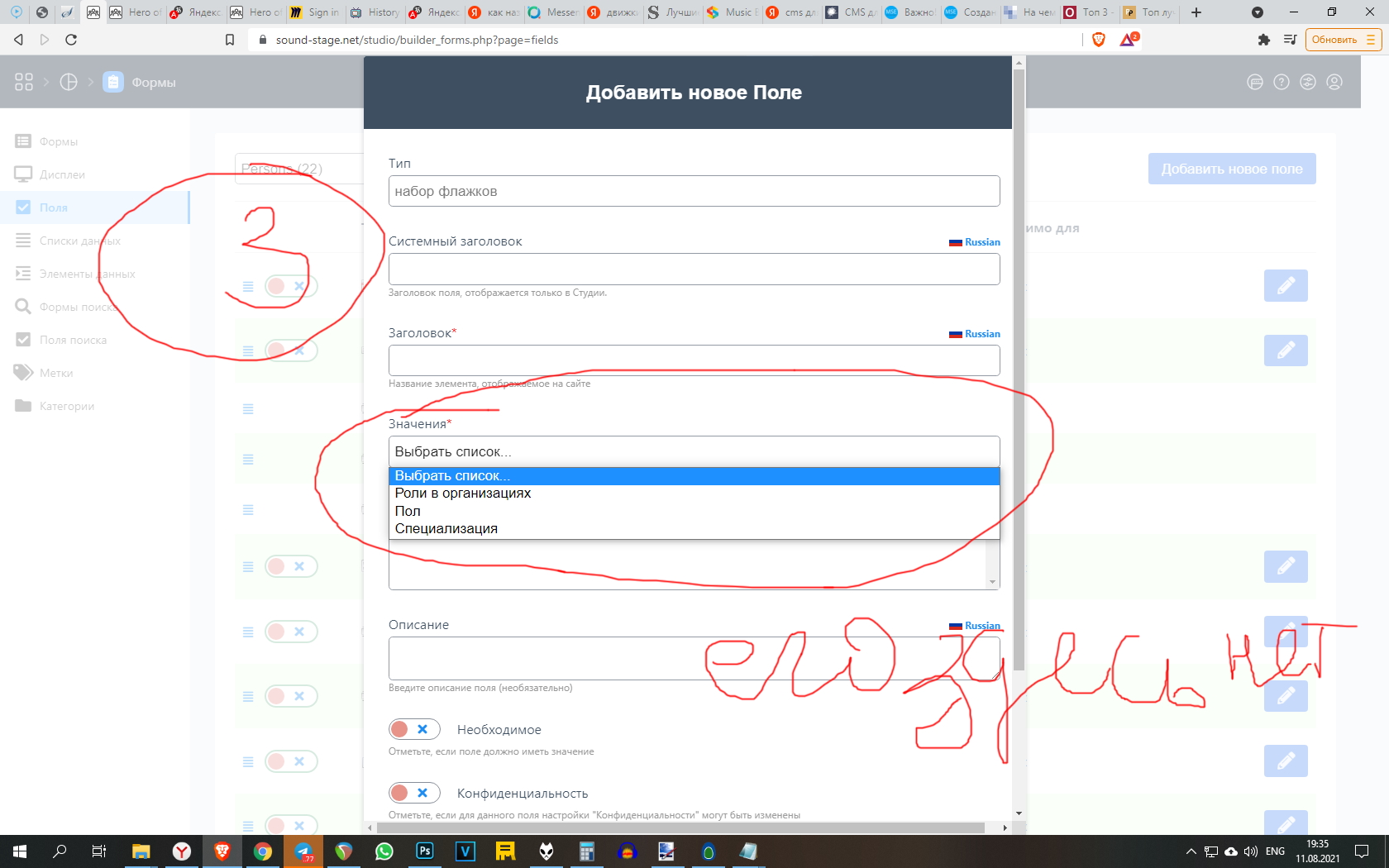
Task: Choose Специализация option in dropdown
Action: pos(446,529)
